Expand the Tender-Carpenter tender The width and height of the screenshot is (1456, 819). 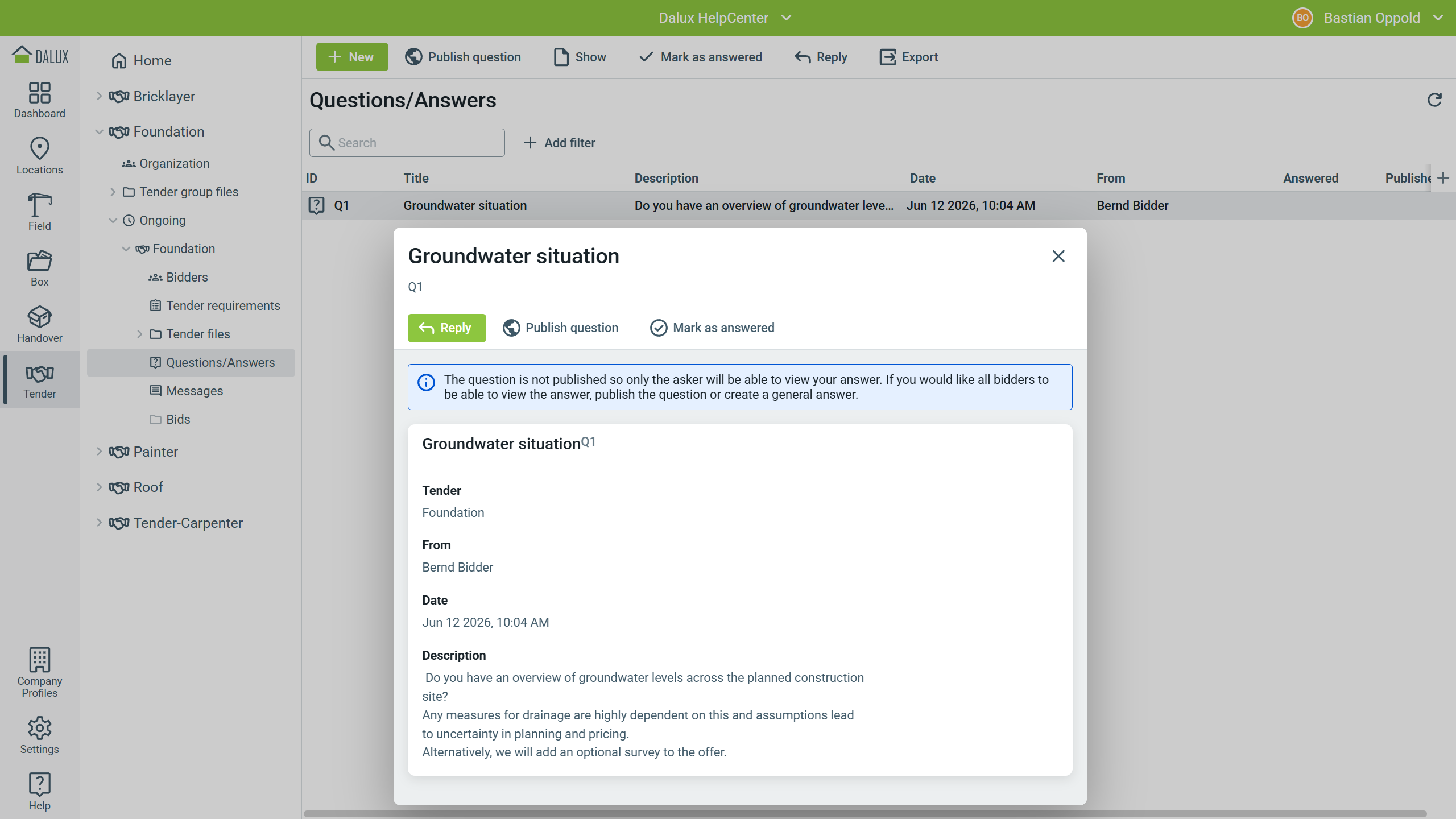[99, 523]
